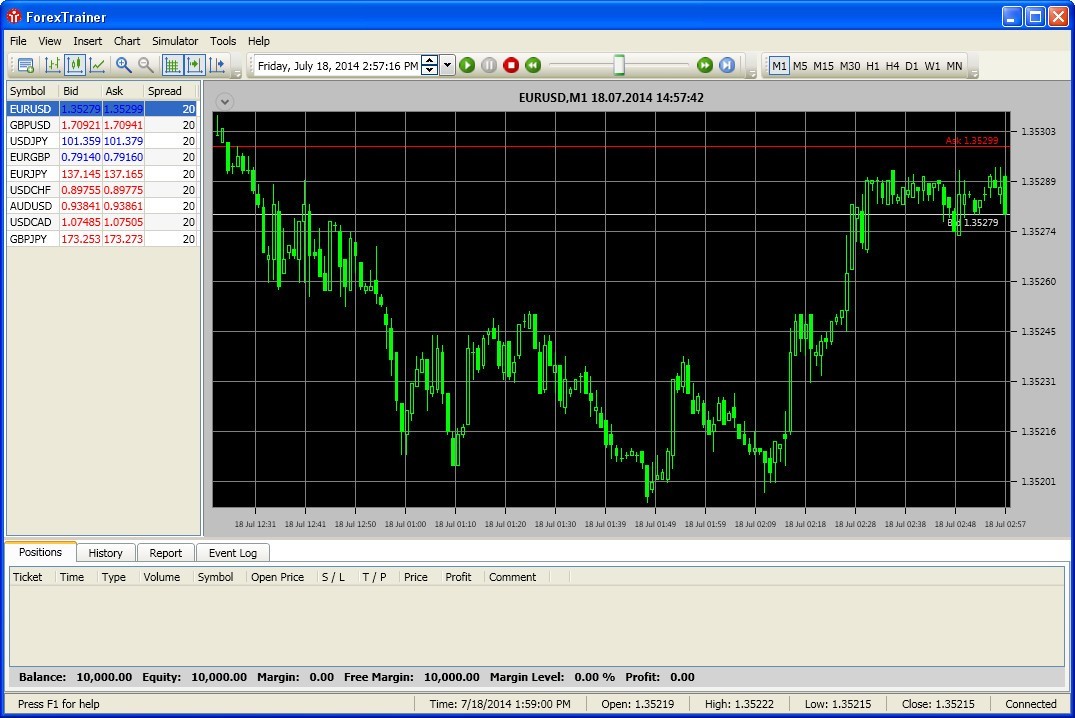Screen dimensions: 1075x718
Task: Switch to candlestick chart view
Action: point(75,66)
